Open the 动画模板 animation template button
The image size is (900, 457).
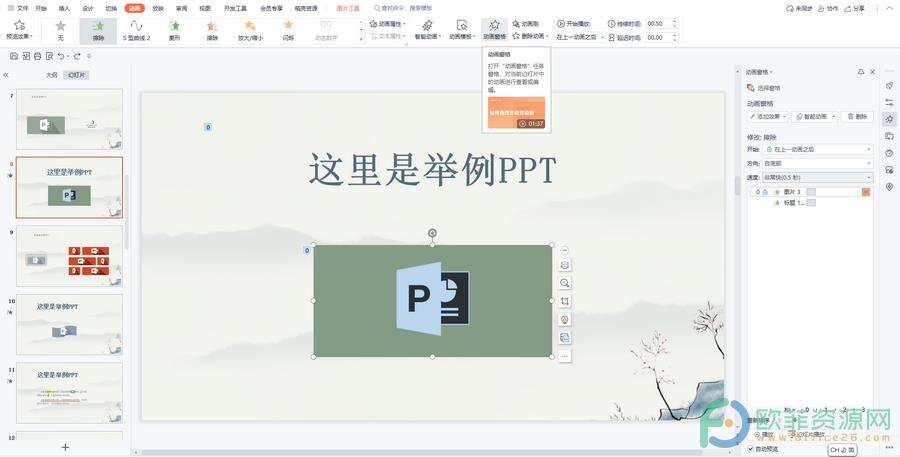461,30
